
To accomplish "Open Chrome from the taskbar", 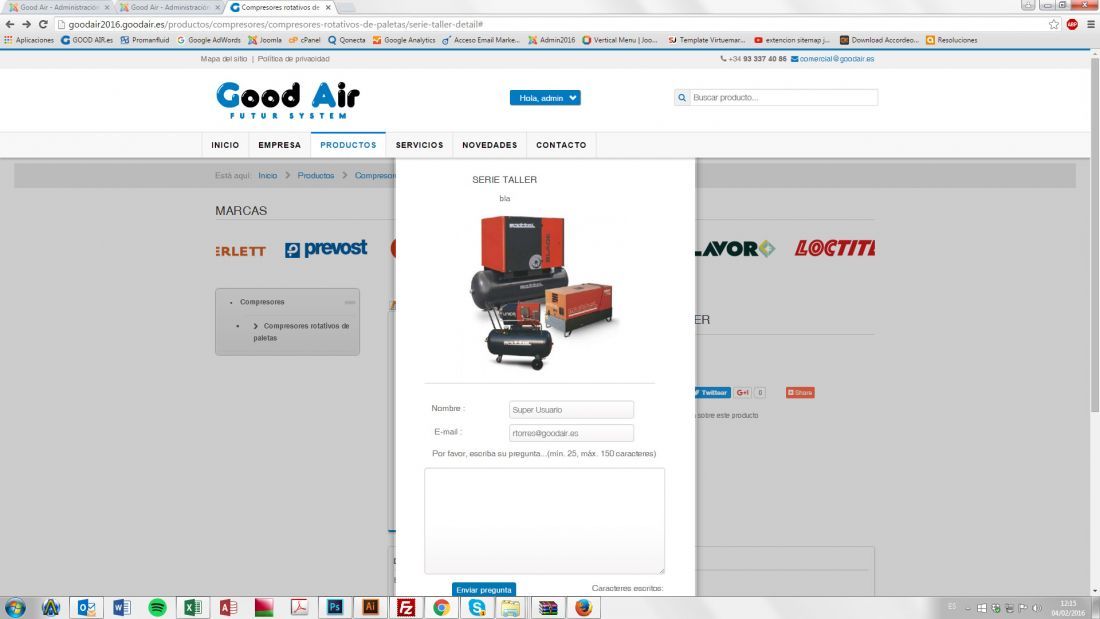I will click(x=441, y=608).
